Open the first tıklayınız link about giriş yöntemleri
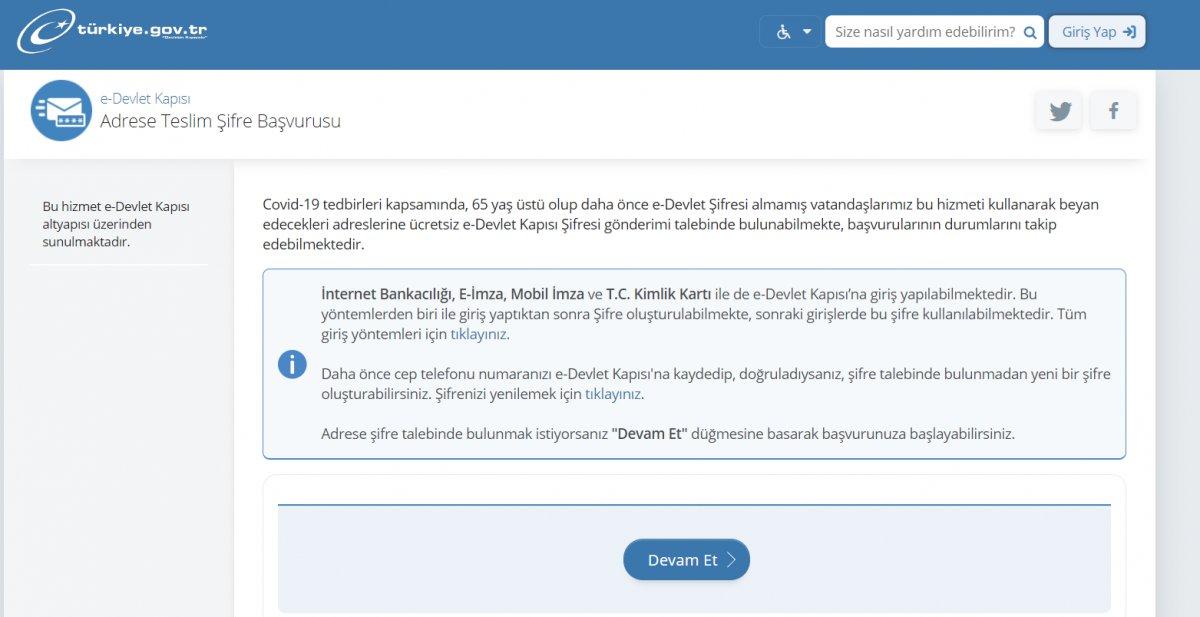This screenshot has width=1200, height=617. click(x=477, y=336)
